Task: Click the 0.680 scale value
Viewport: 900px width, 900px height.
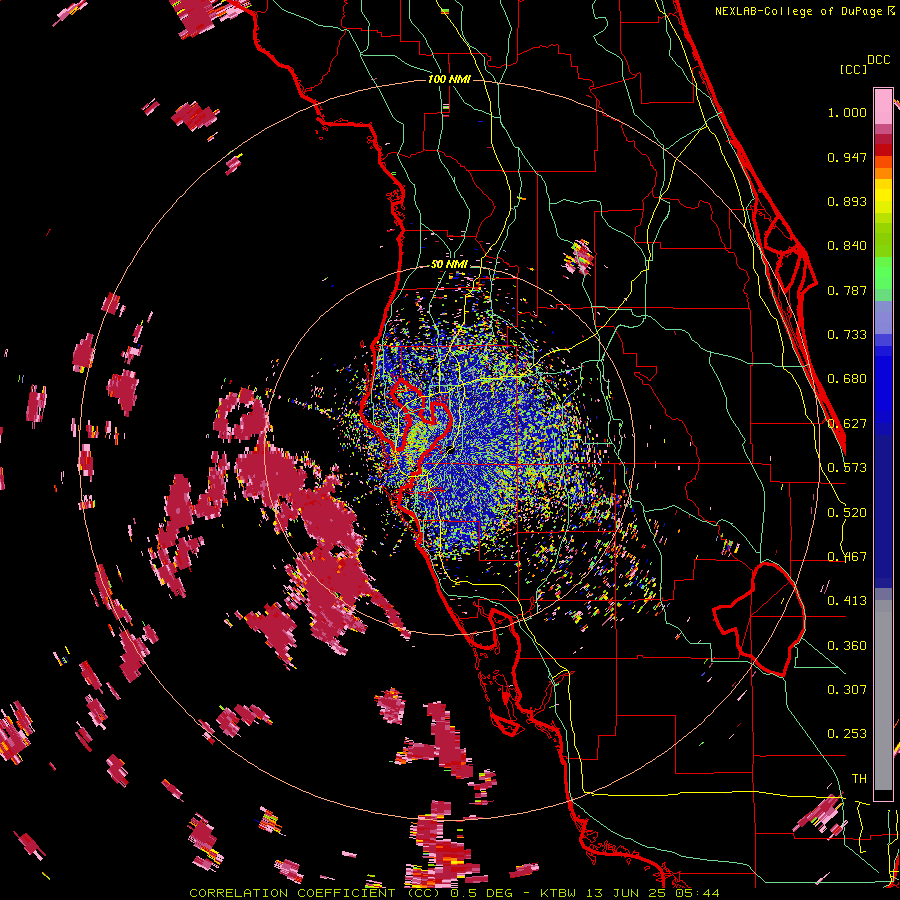Action: tap(847, 379)
